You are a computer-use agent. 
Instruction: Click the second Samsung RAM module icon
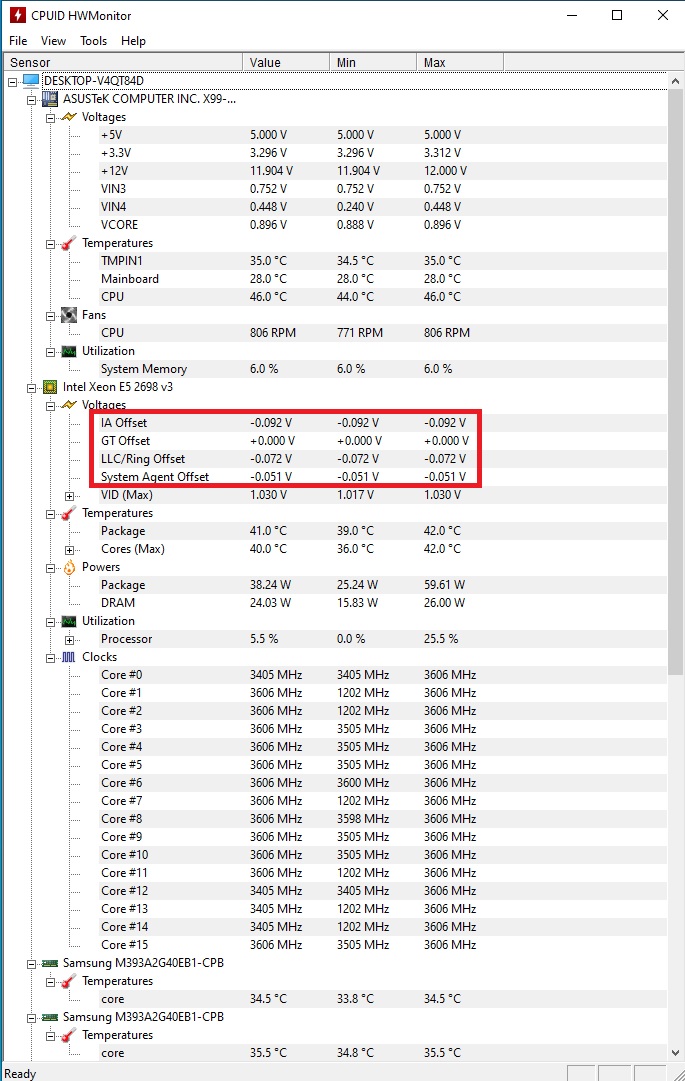50,1017
